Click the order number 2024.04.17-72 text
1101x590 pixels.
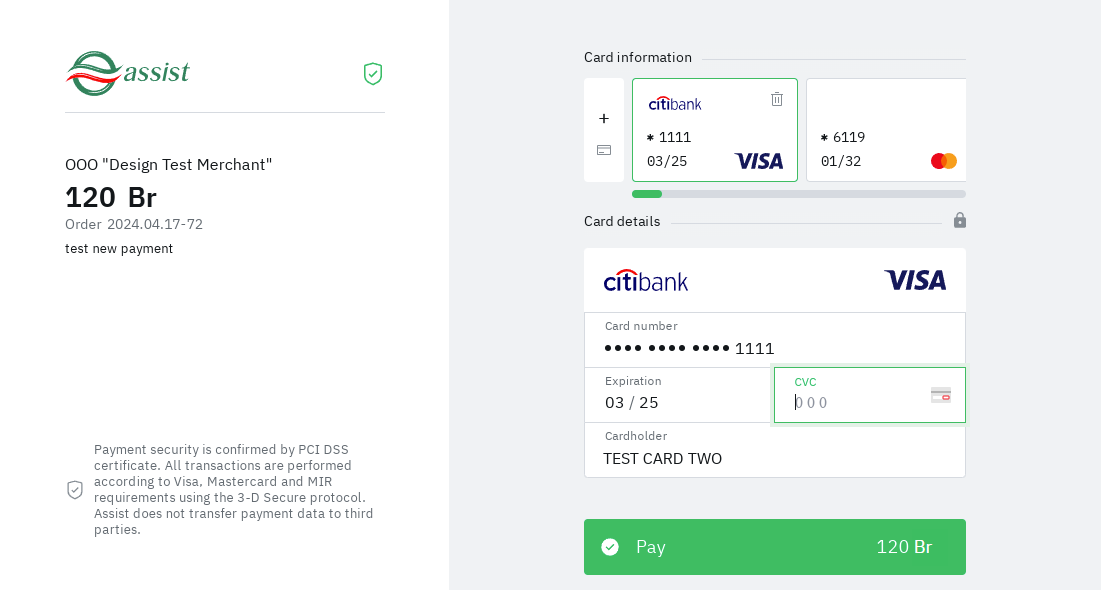[x=155, y=224]
